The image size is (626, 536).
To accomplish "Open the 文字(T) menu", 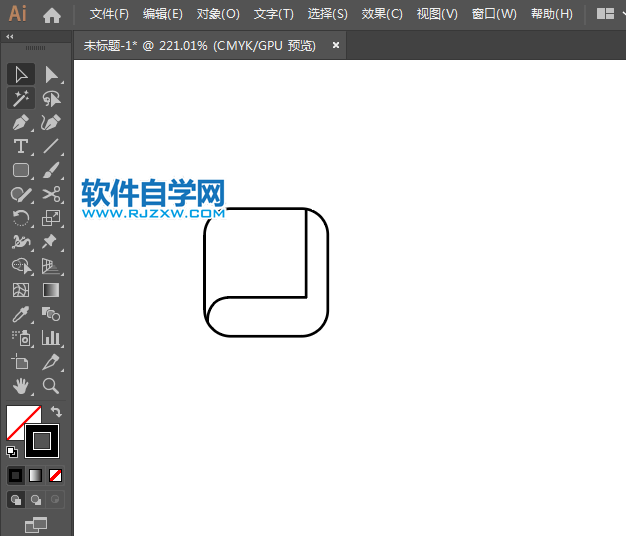I will coord(273,14).
